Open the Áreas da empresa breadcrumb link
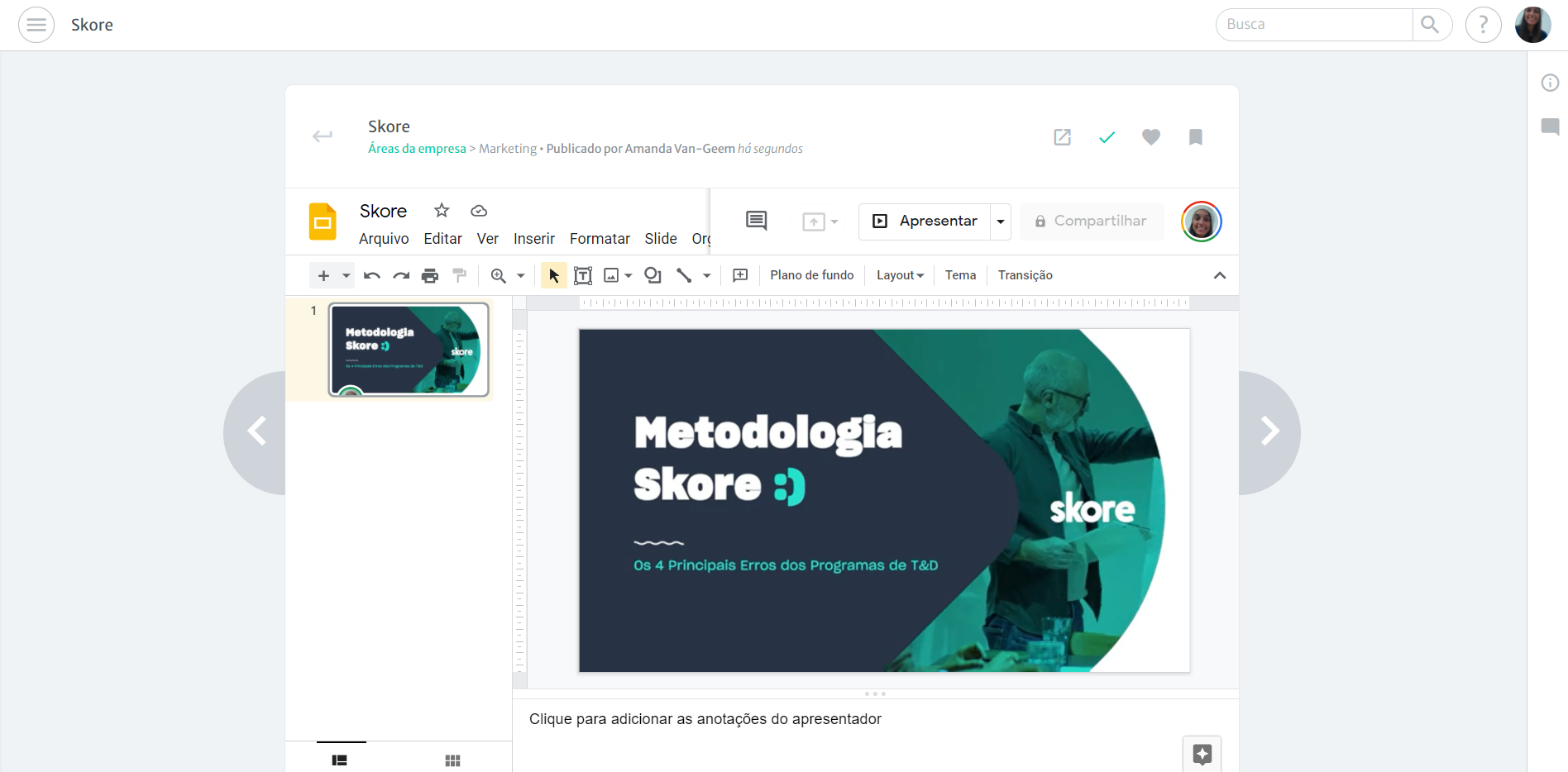Image resolution: width=1568 pixels, height=772 pixels. click(417, 149)
